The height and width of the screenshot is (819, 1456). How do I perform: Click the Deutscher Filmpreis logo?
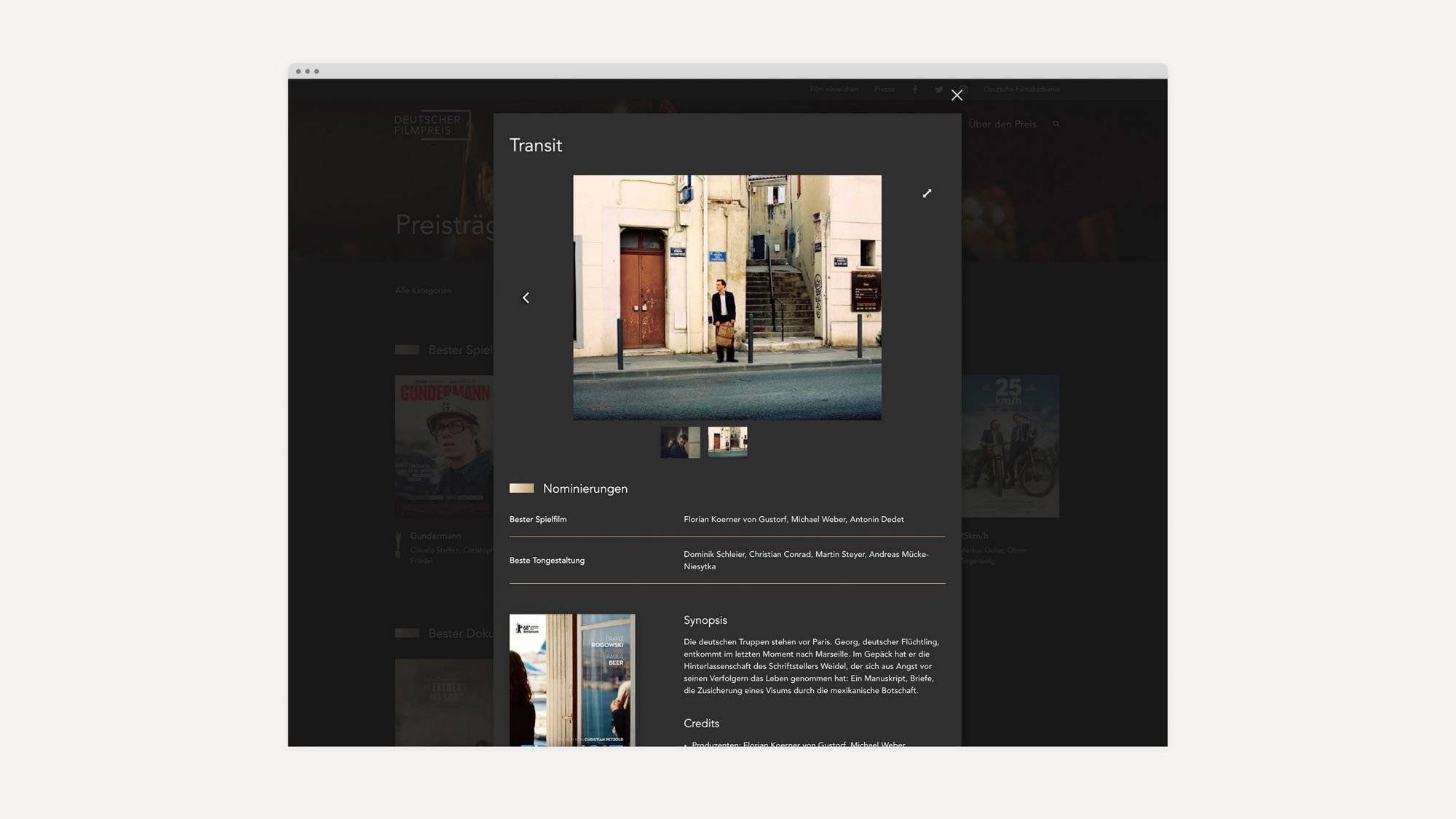432,124
